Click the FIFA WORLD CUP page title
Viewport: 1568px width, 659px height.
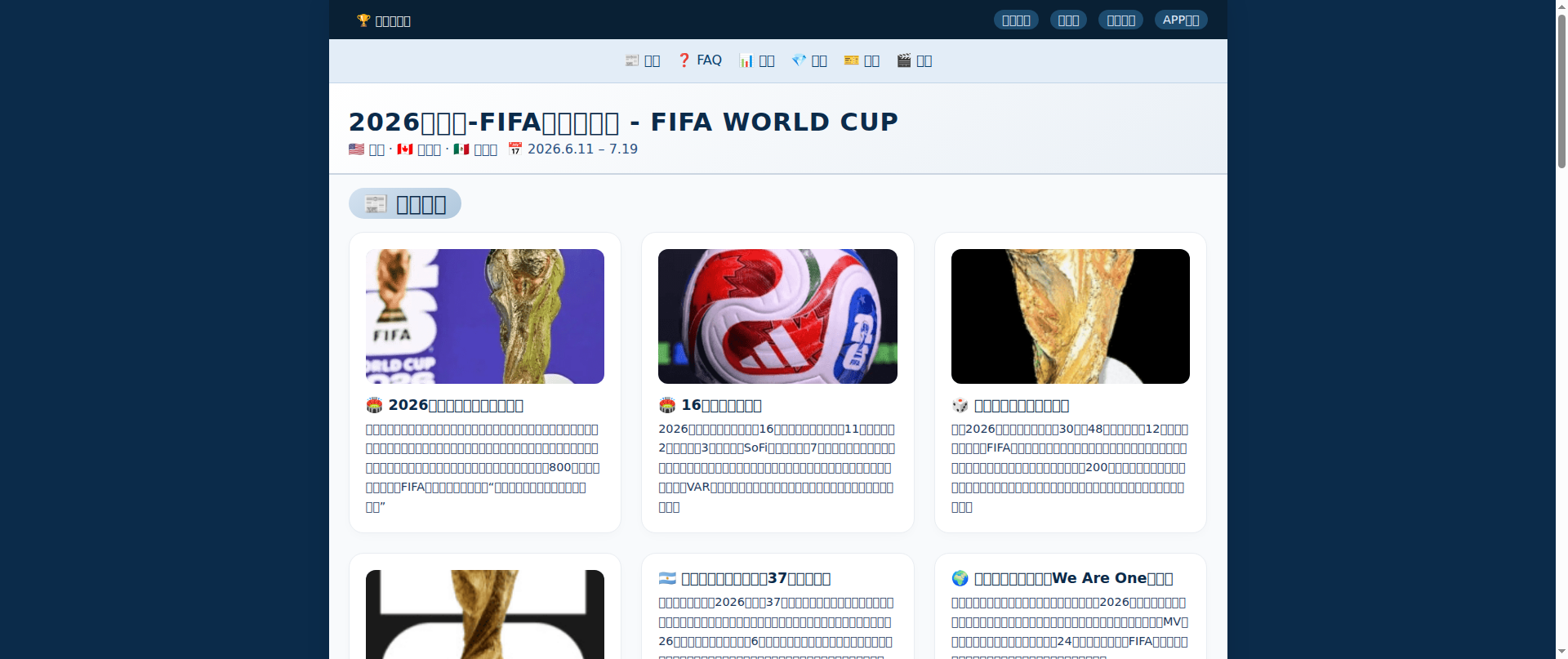pyautogui.click(x=623, y=122)
